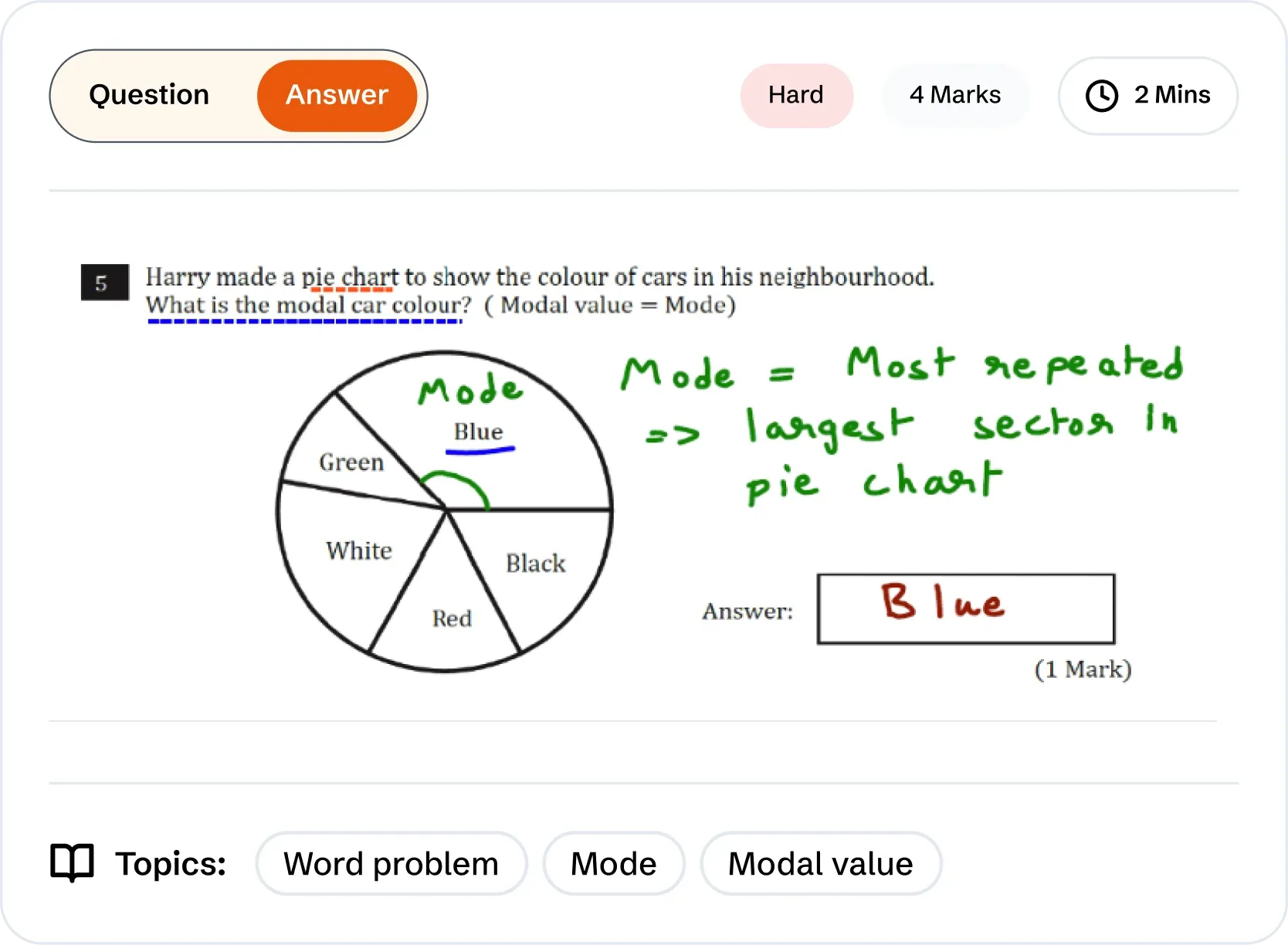
Task: Open the Modal value topic chip
Action: (x=820, y=863)
